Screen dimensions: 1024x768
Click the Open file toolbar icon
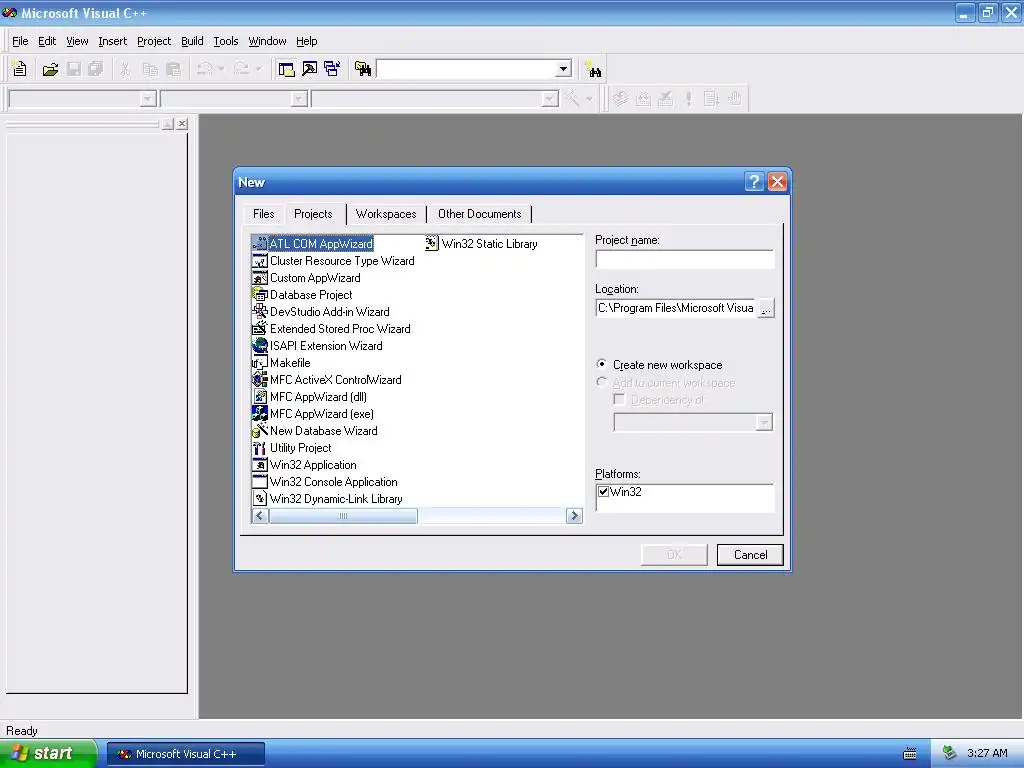click(x=50, y=69)
